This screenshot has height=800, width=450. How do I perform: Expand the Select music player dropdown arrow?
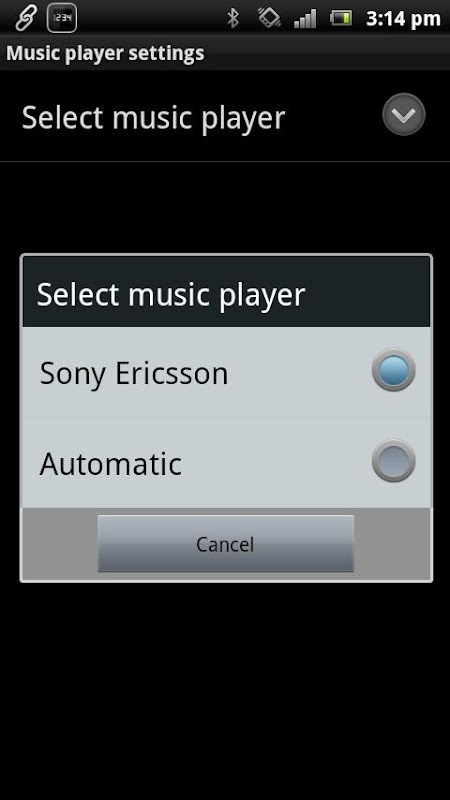pyautogui.click(x=404, y=114)
